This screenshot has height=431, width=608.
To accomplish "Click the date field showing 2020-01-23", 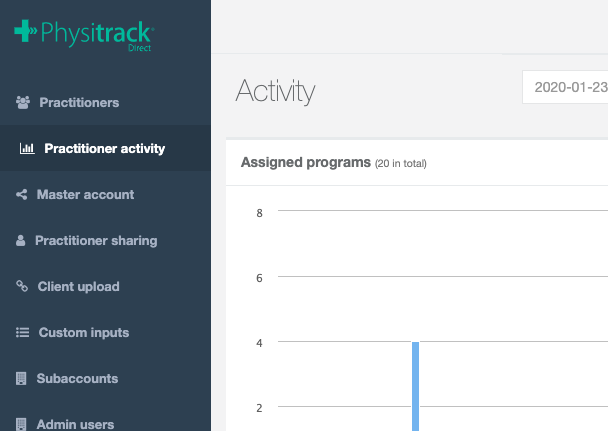I will click(565, 87).
